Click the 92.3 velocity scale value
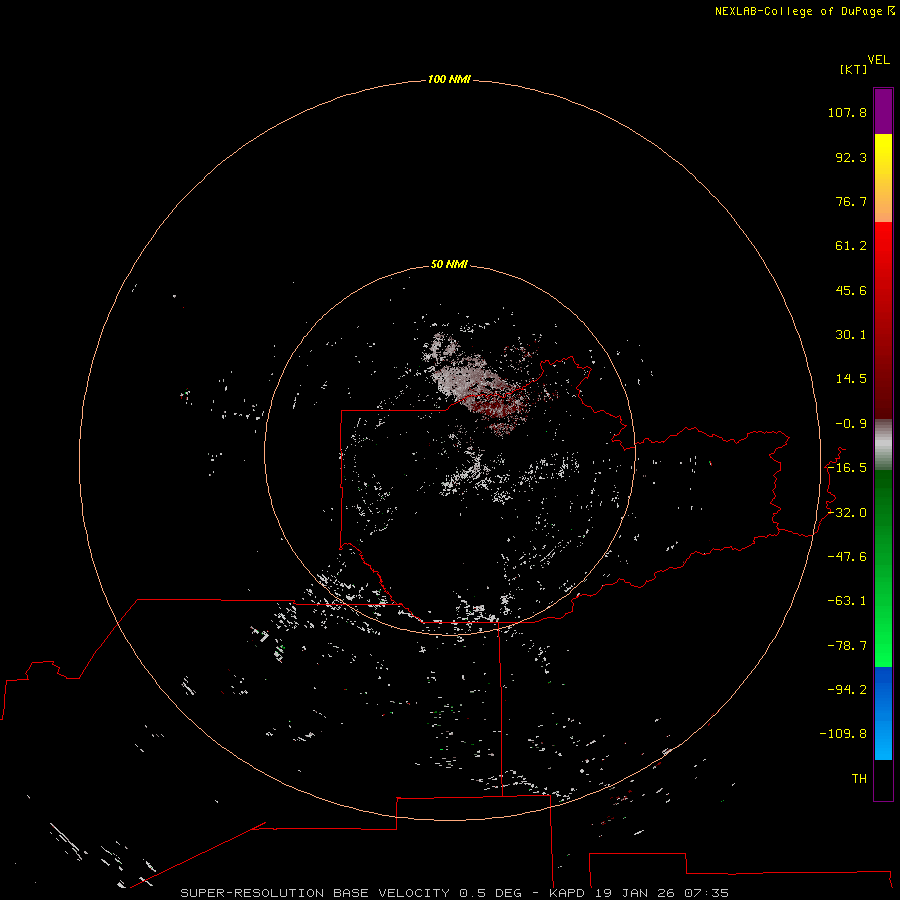 pyautogui.click(x=851, y=157)
